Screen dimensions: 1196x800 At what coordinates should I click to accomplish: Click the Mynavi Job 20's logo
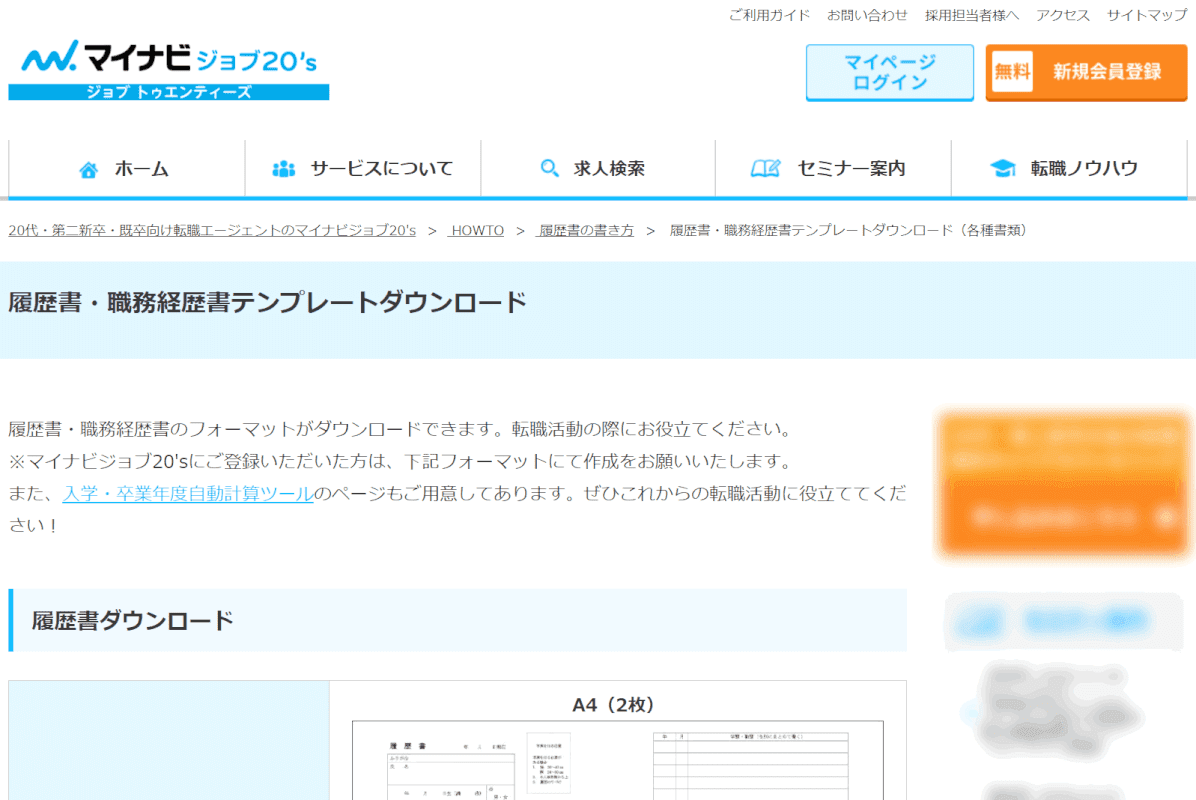(x=169, y=69)
